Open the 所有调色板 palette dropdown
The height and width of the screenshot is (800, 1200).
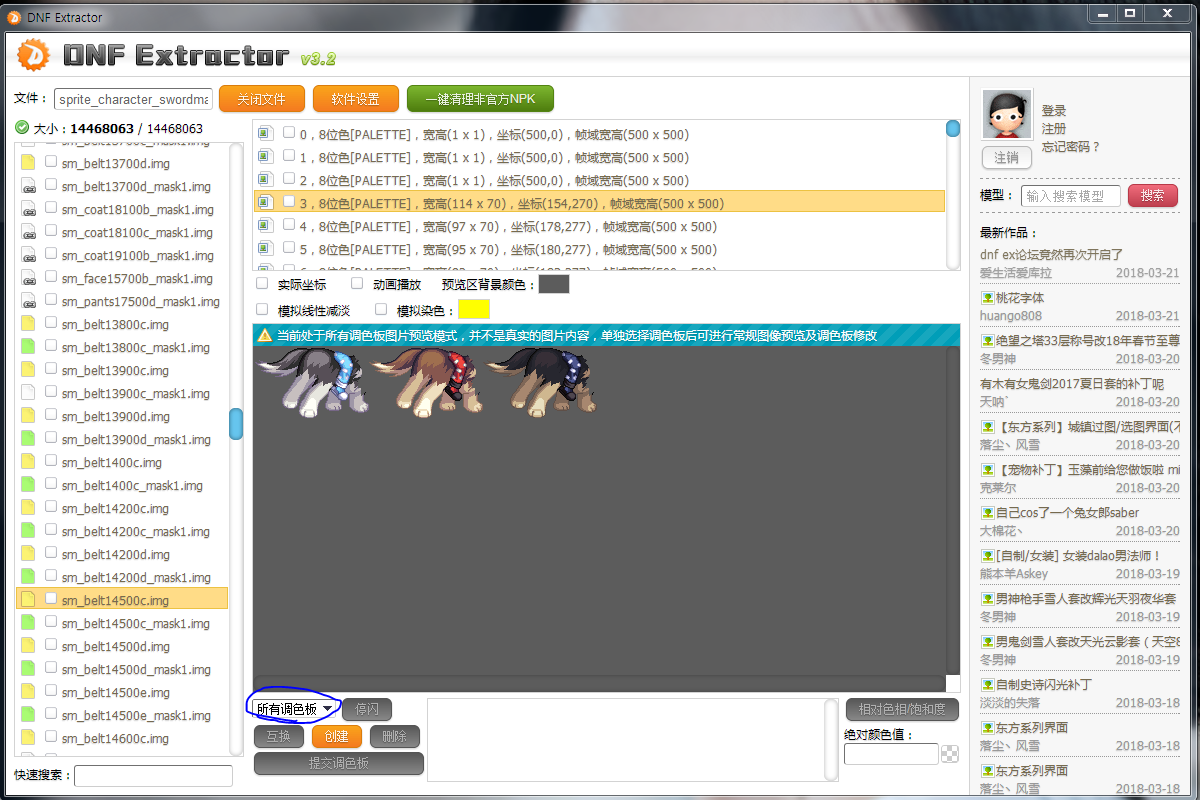tap(294, 709)
